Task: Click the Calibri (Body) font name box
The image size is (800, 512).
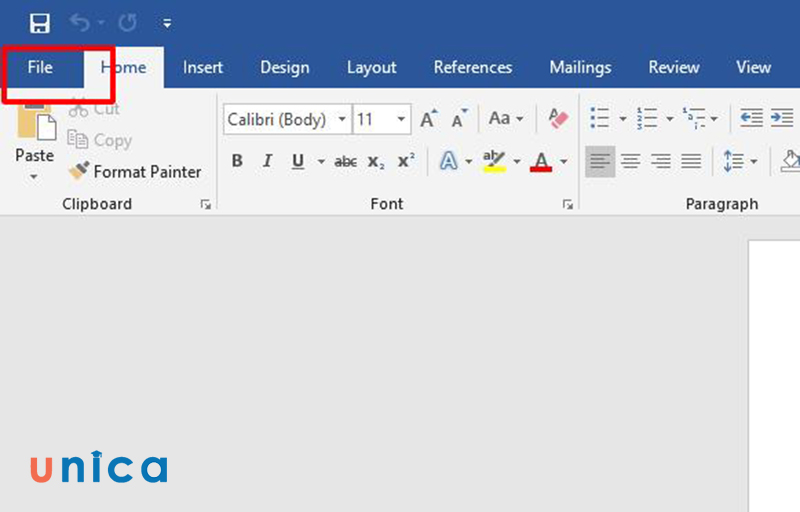Action: [280, 119]
